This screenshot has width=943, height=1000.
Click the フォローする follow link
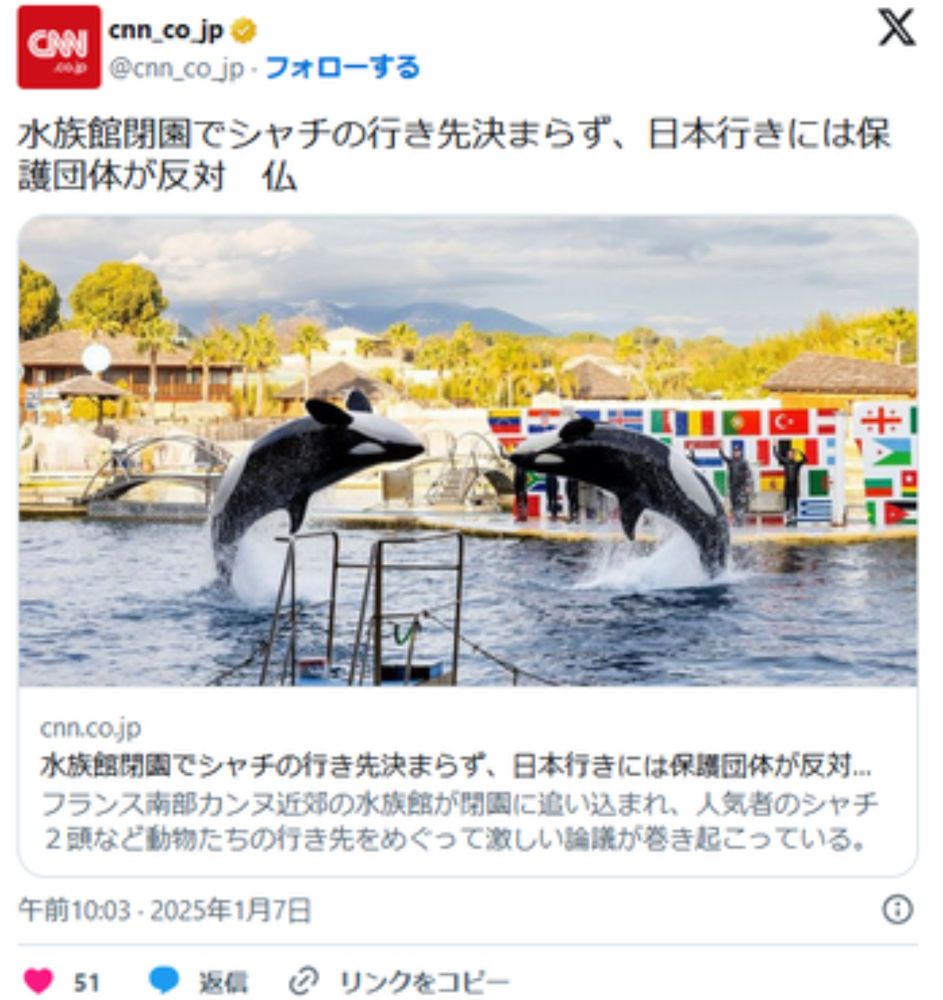coord(342,68)
